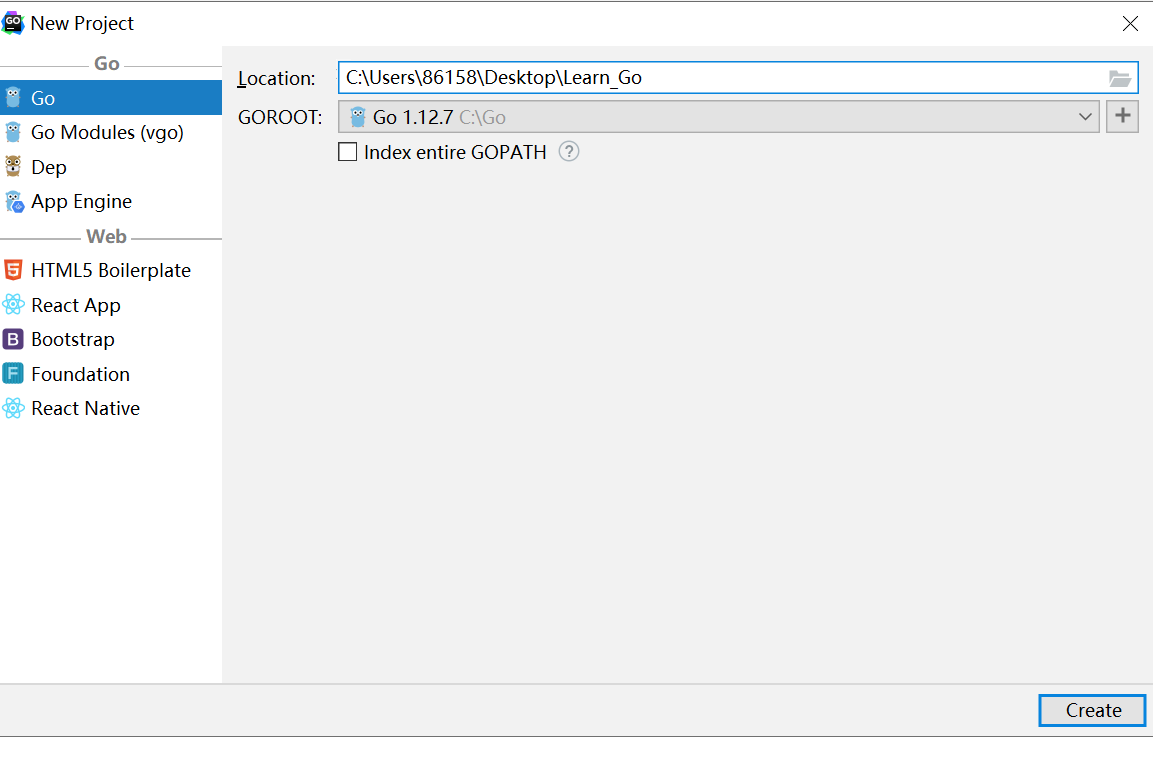Select Go Modules (vgo) project type
Viewport: 1153px width, 764px height.
(110, 132)
